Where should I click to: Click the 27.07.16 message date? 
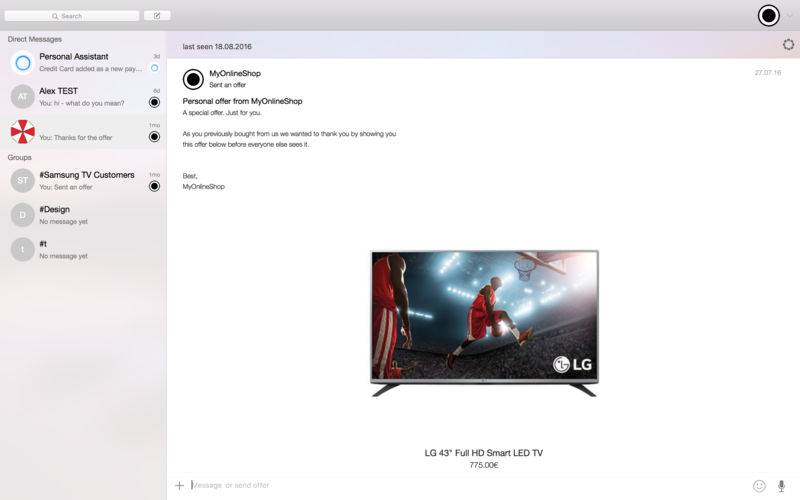coord(768,73)
